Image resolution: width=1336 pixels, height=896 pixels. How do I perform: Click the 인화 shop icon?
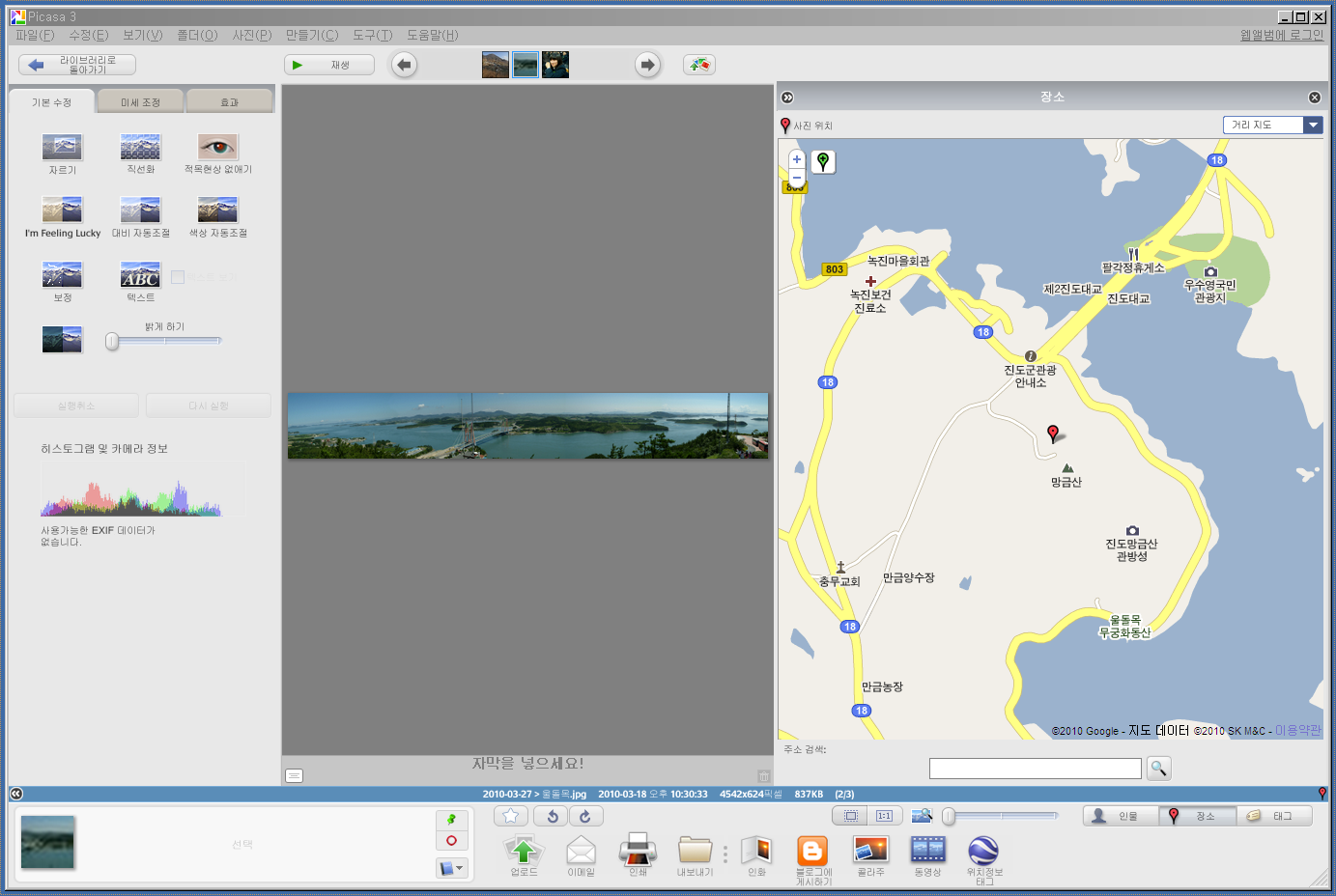coord(756,851)
